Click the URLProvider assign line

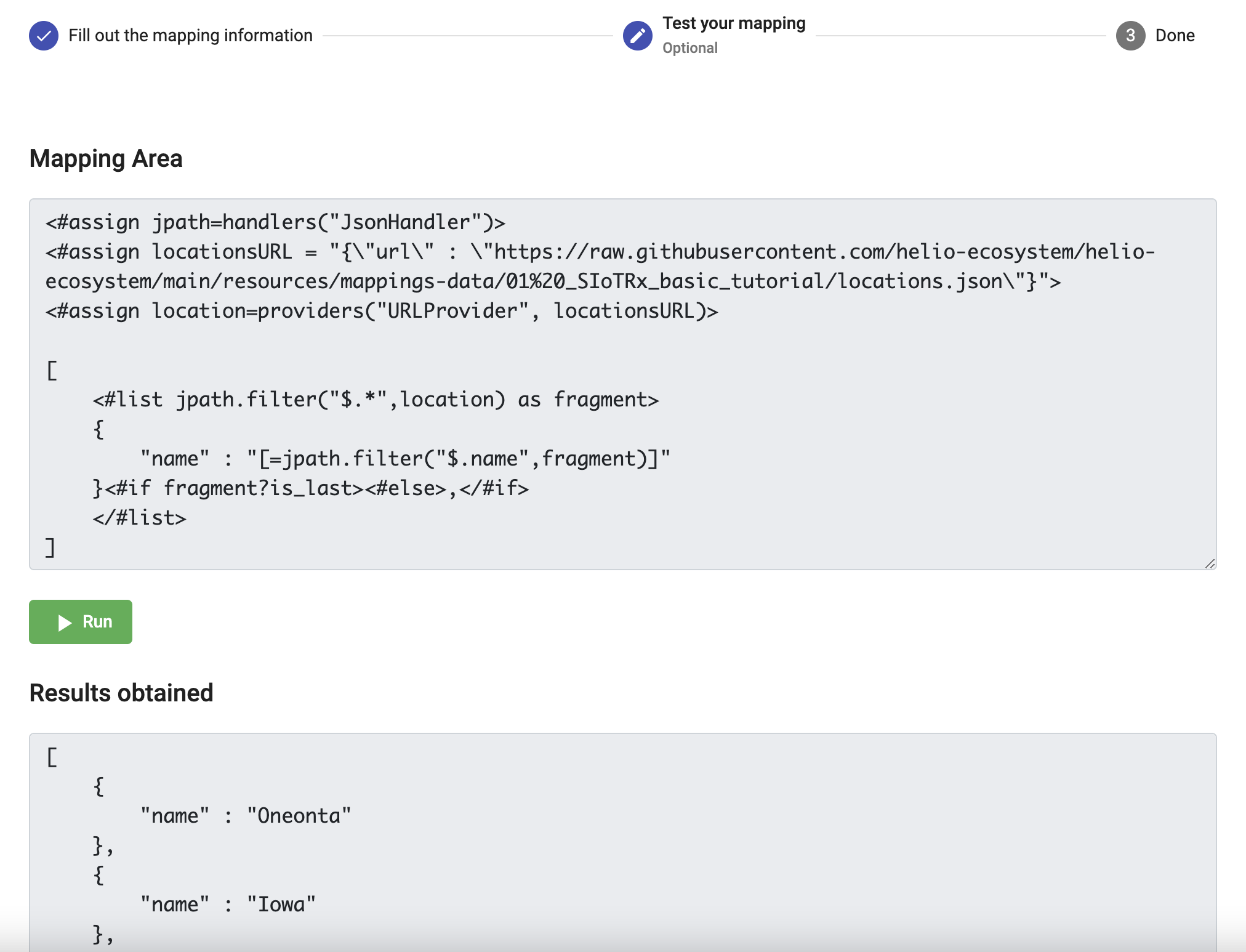coord(382,311)
